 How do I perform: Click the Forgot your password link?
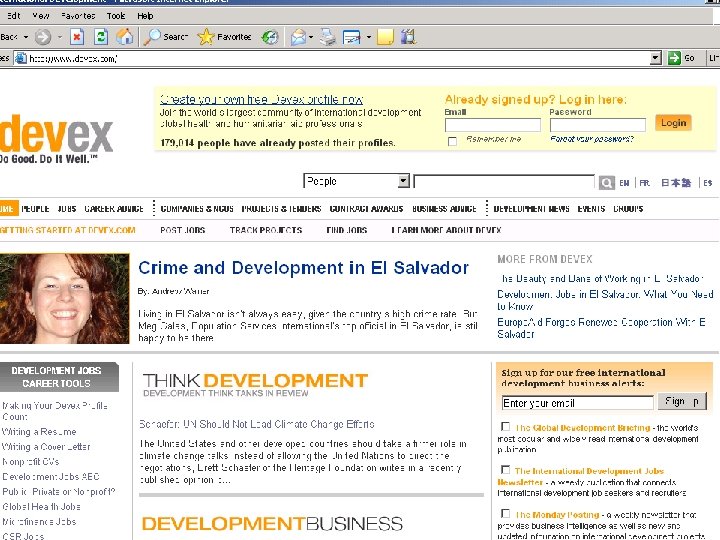[x=592, y=139]
